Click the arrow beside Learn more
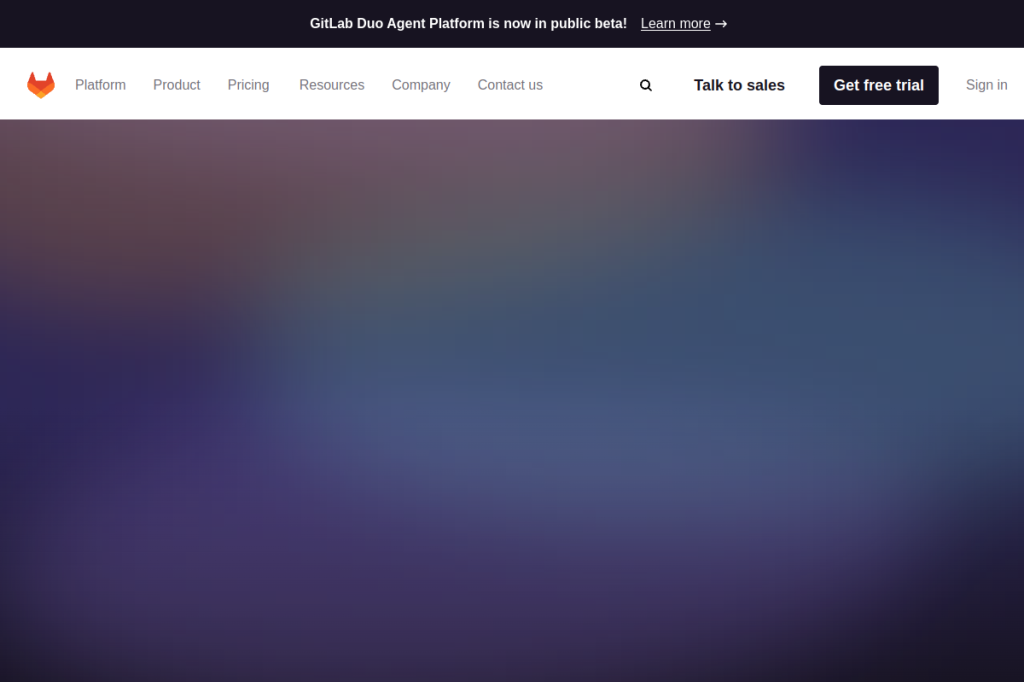 (721, 24)
